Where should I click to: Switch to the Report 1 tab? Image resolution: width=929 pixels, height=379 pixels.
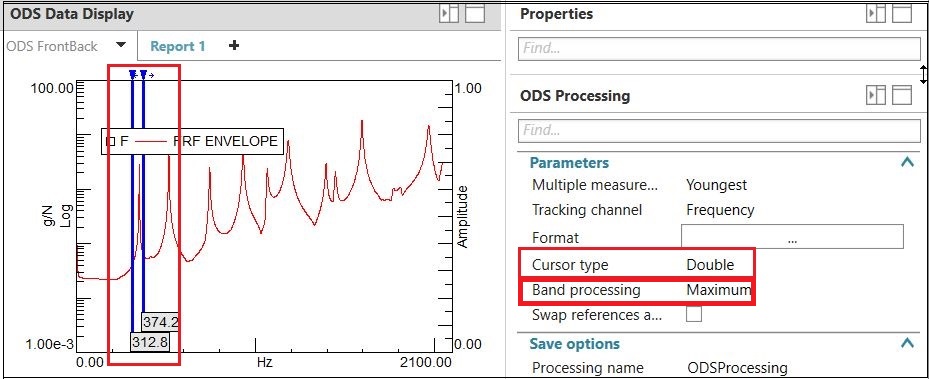tap(178, 46)
